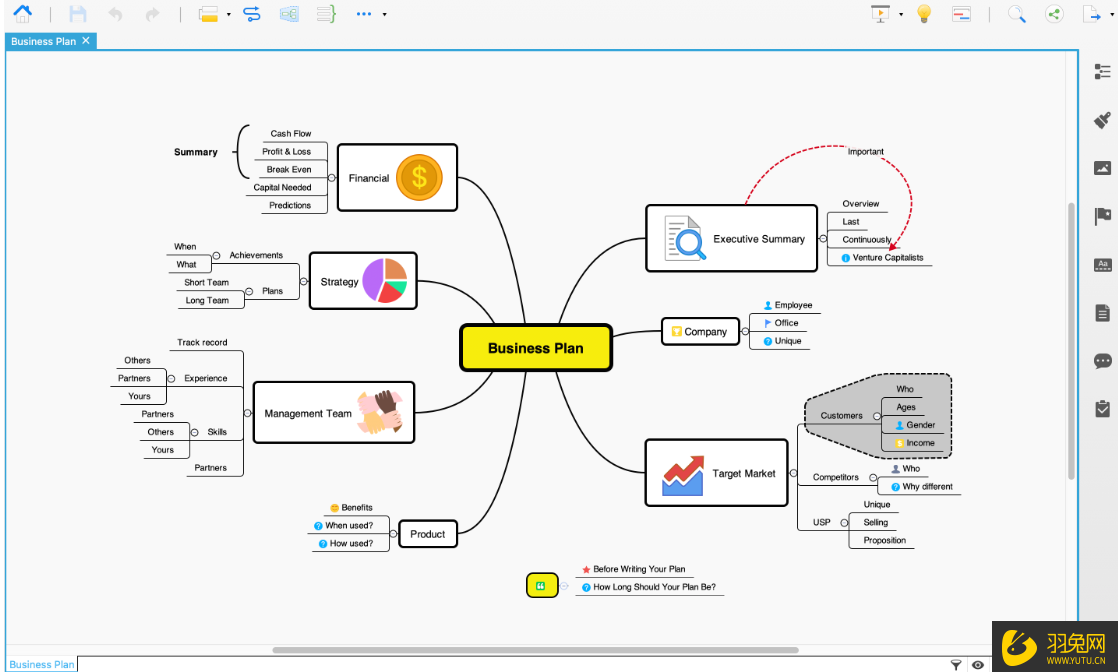This screenshot has height=672, width=1118.
Task: Toggle the eye view icon in status bar
Action: click(977, 664)
